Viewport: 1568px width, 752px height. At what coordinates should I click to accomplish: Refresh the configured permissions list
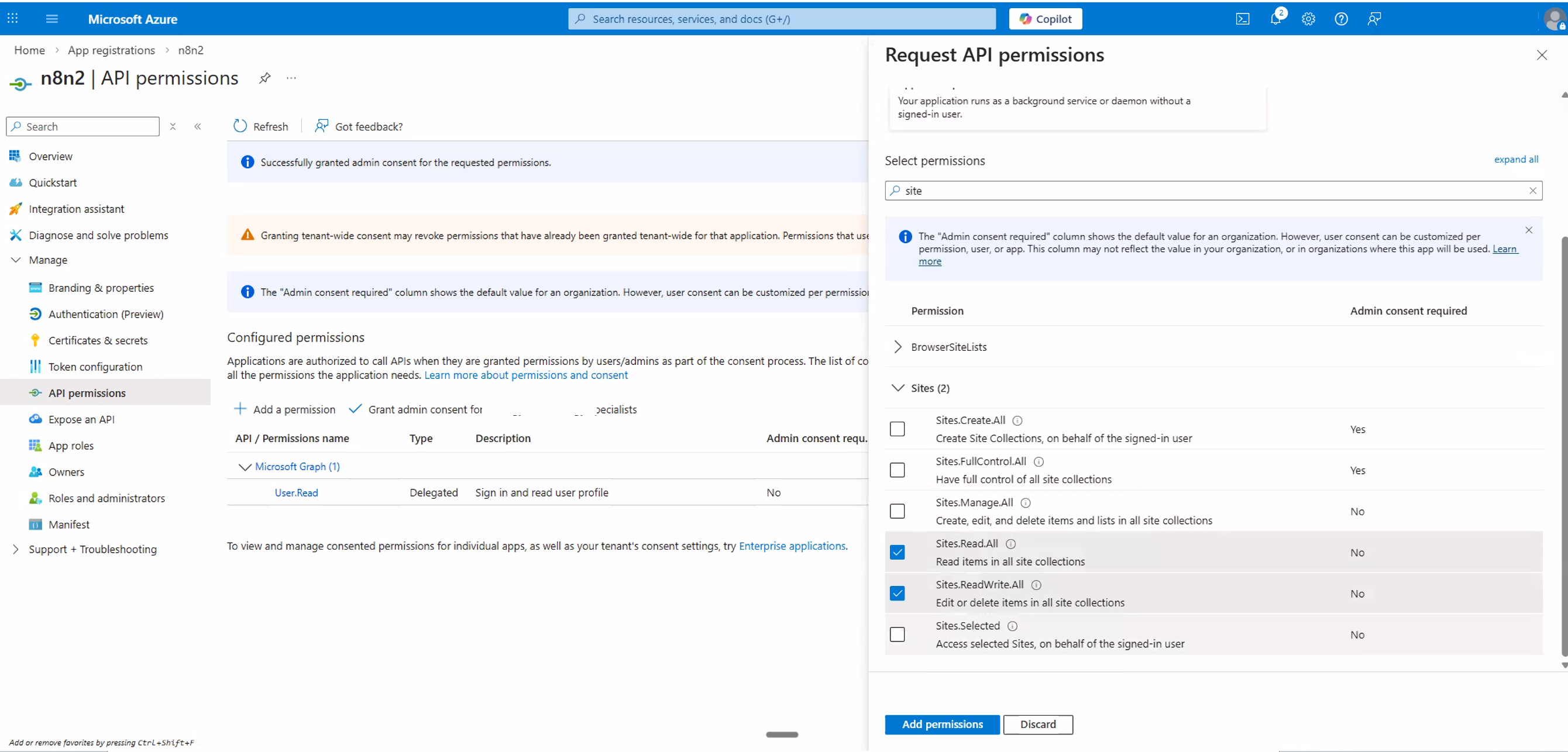tap(260, 126)
